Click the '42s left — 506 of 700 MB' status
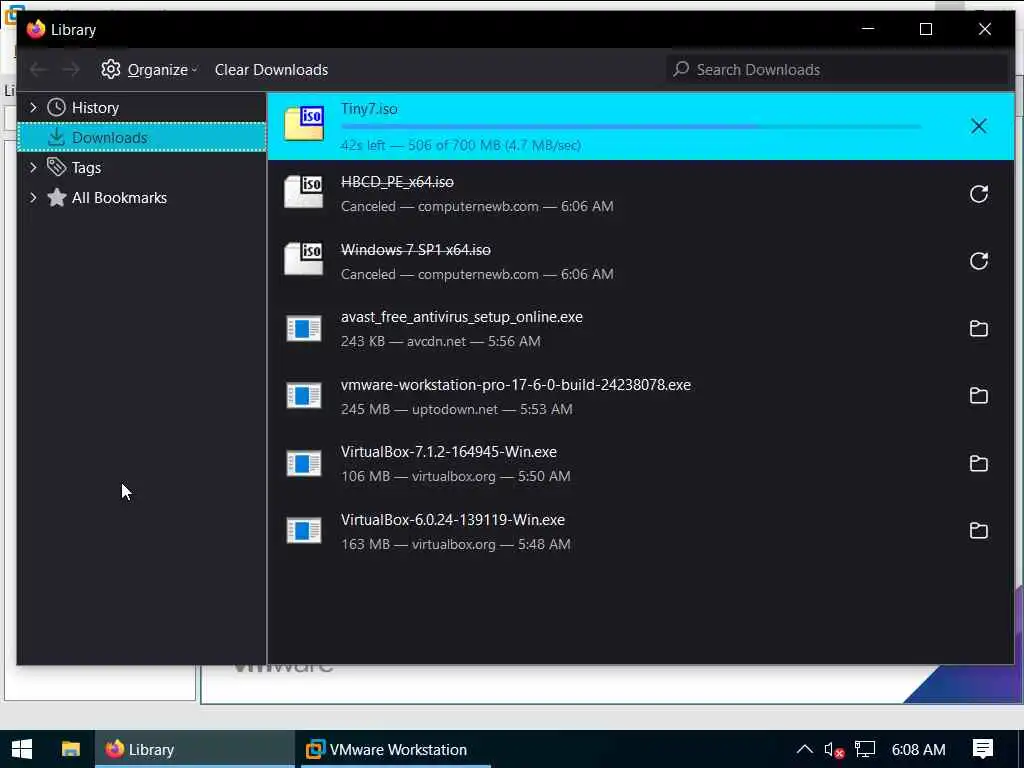Viewport: 1024px width, 768px height. [461, 145]
